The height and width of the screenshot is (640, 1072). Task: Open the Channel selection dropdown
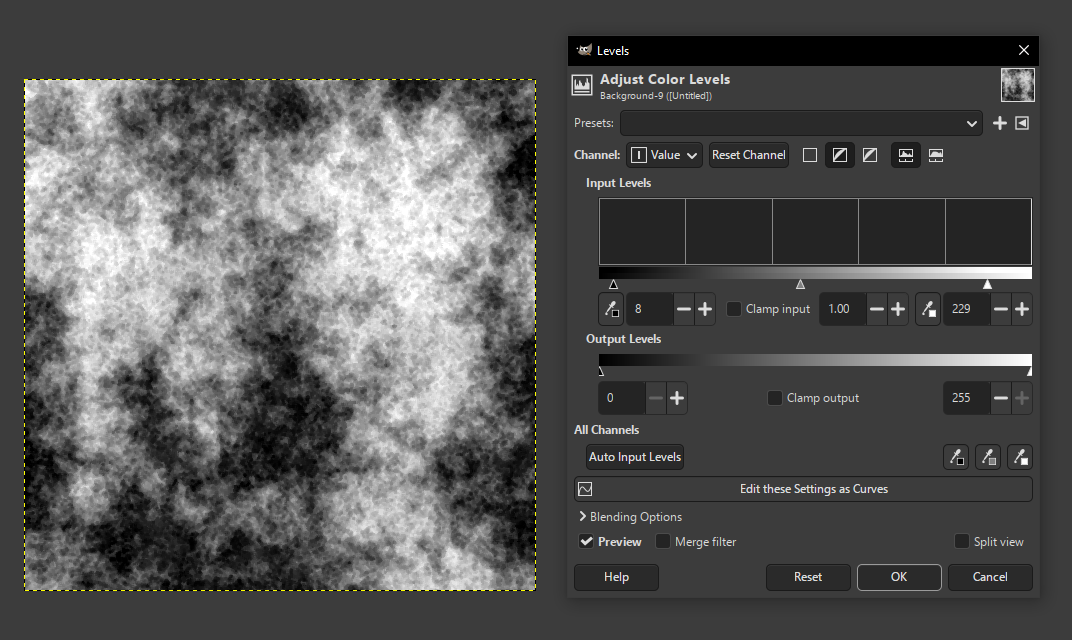664,154
